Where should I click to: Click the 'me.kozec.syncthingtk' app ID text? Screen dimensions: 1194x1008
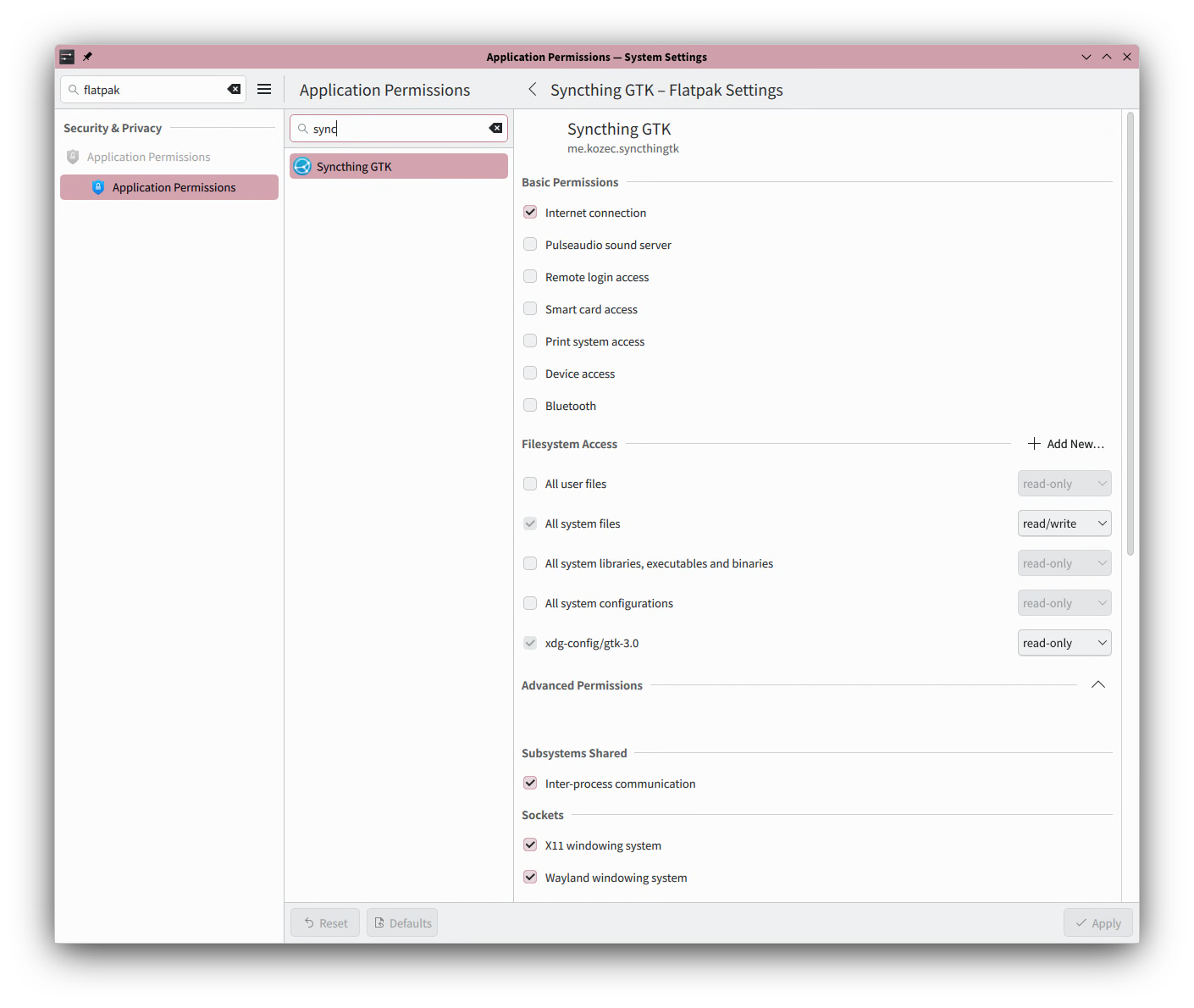(x=623, y=148)
